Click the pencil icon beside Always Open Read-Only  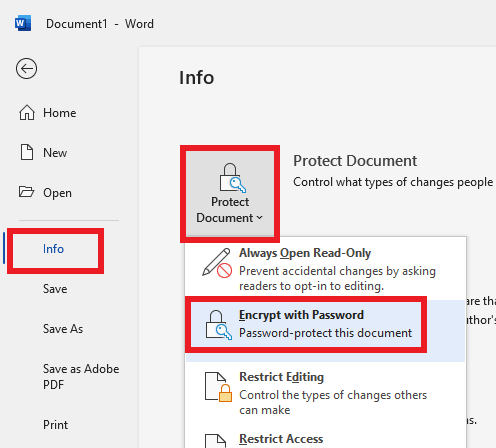217,263
